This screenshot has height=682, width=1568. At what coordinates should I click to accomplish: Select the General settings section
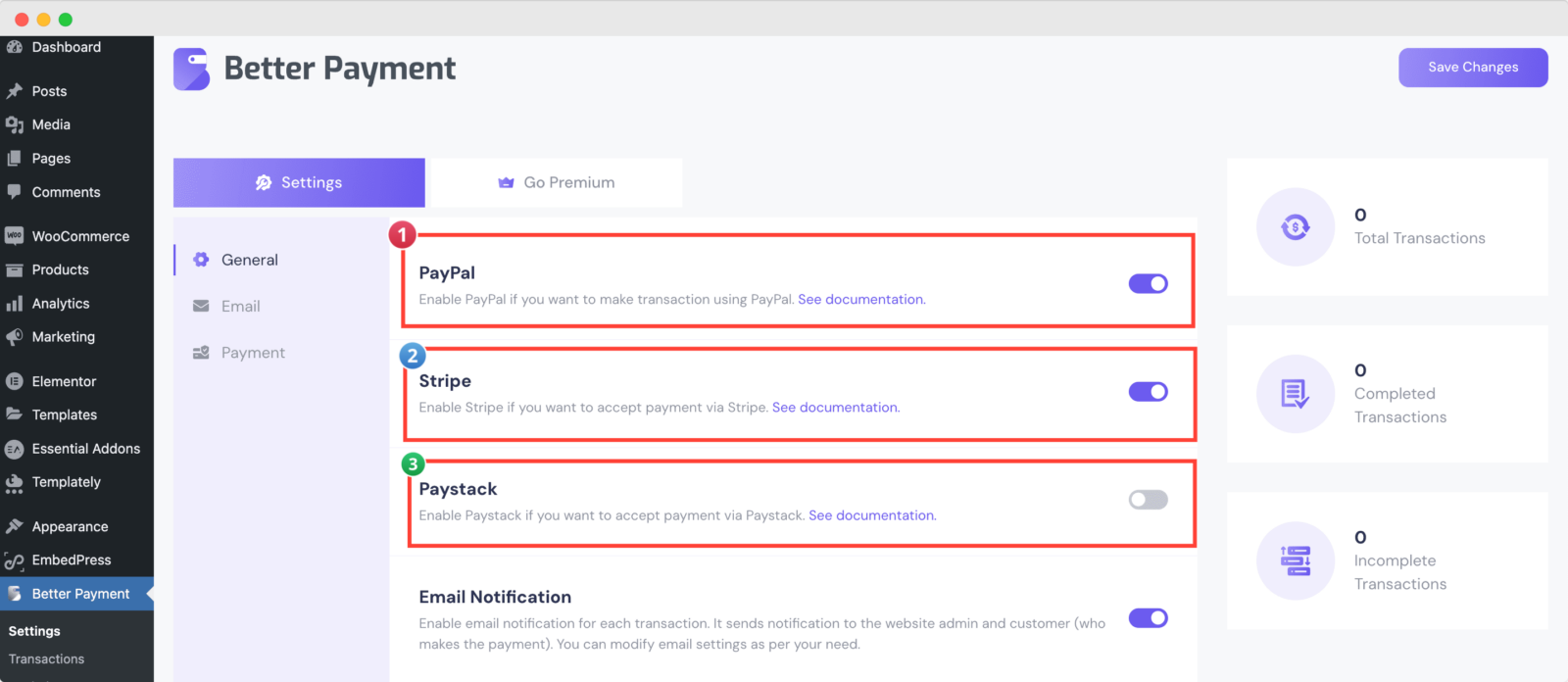[x=281, y=260]
